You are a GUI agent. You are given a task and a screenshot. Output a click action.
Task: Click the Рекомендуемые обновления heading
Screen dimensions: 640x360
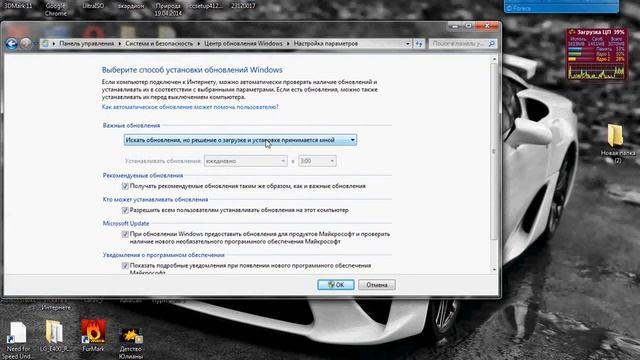pos(143,176)
